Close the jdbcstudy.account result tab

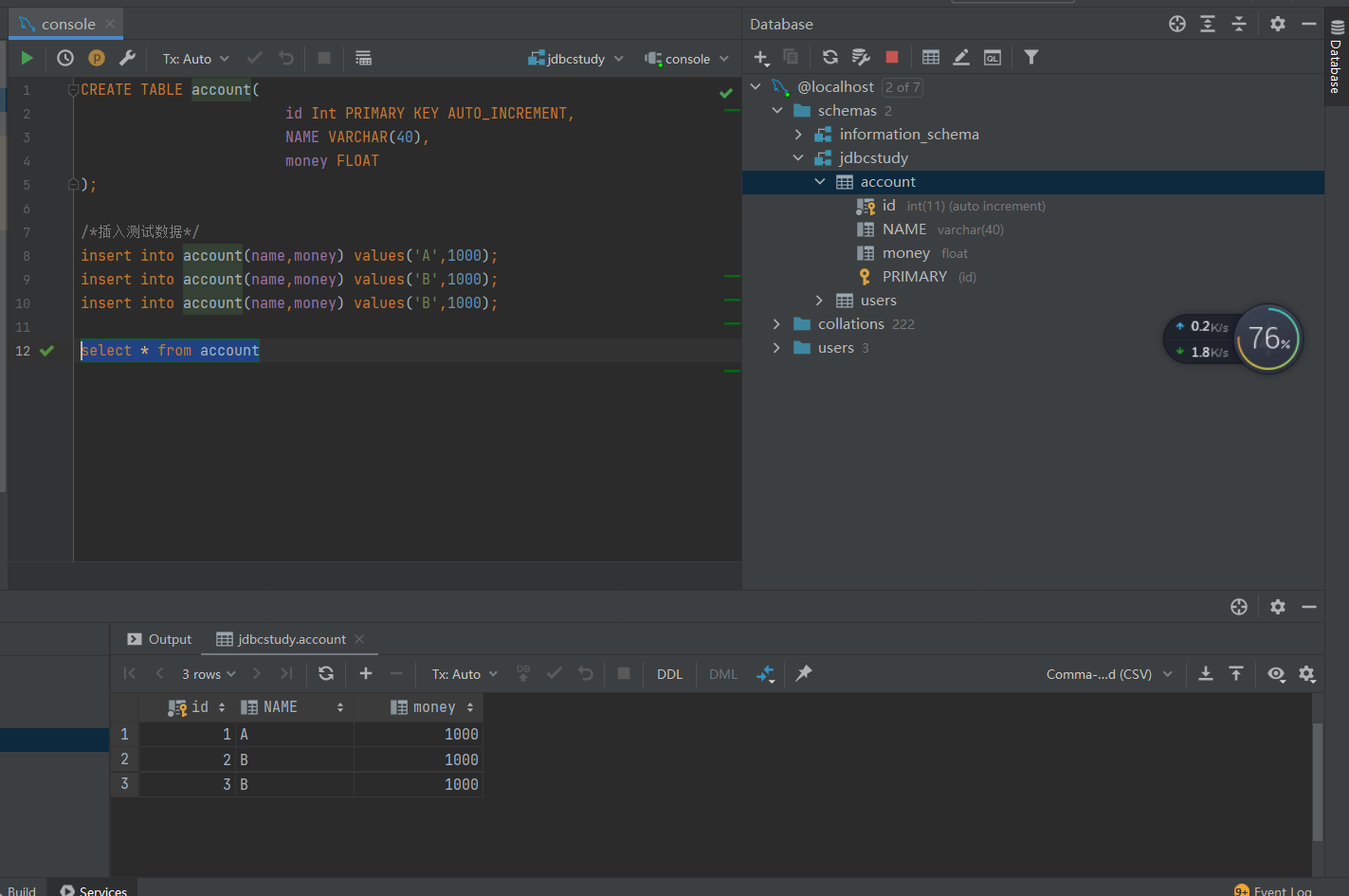click(x=359, y=639)
